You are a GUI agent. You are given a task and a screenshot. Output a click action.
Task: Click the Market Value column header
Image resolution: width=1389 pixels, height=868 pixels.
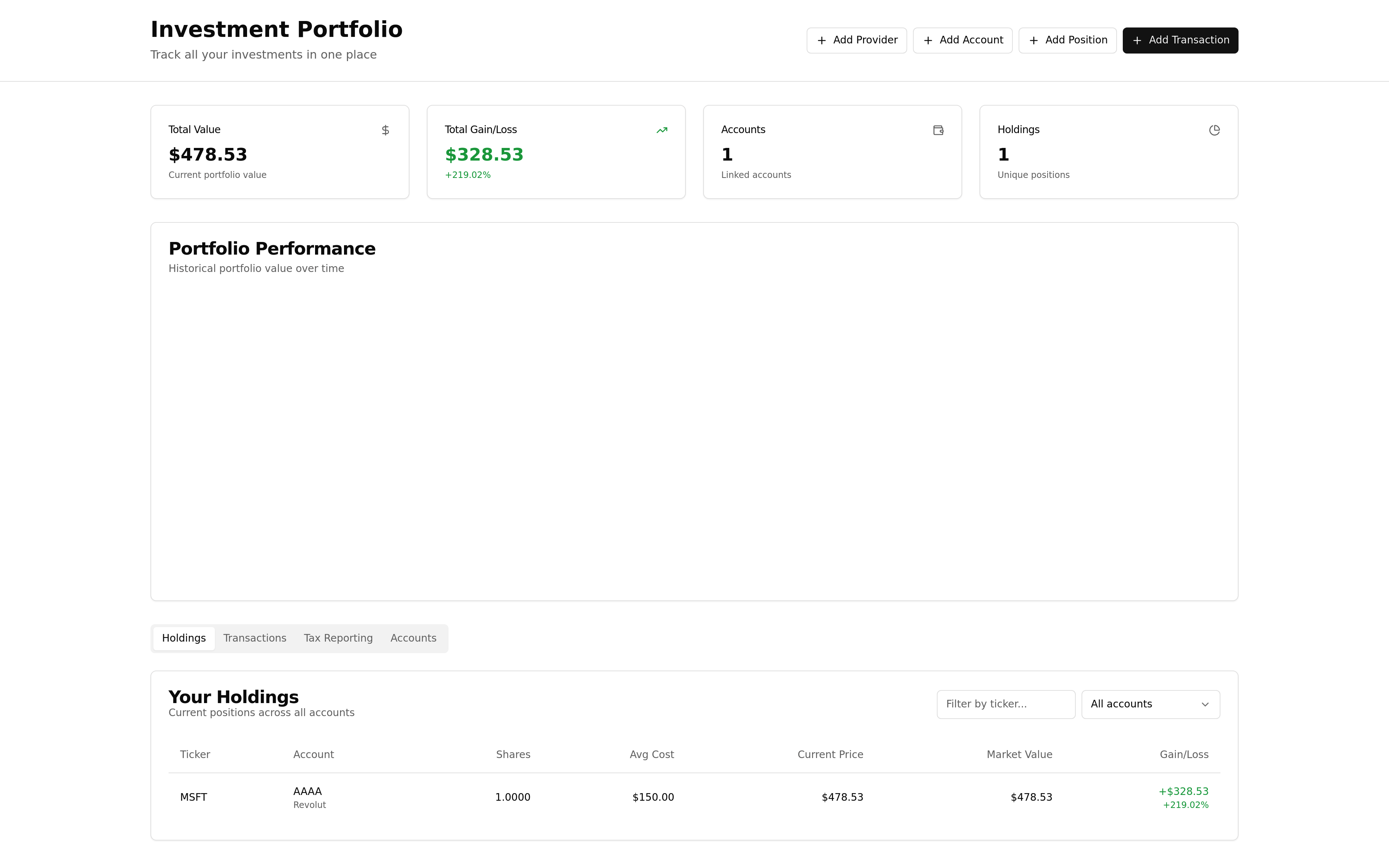click(1019, 754)
